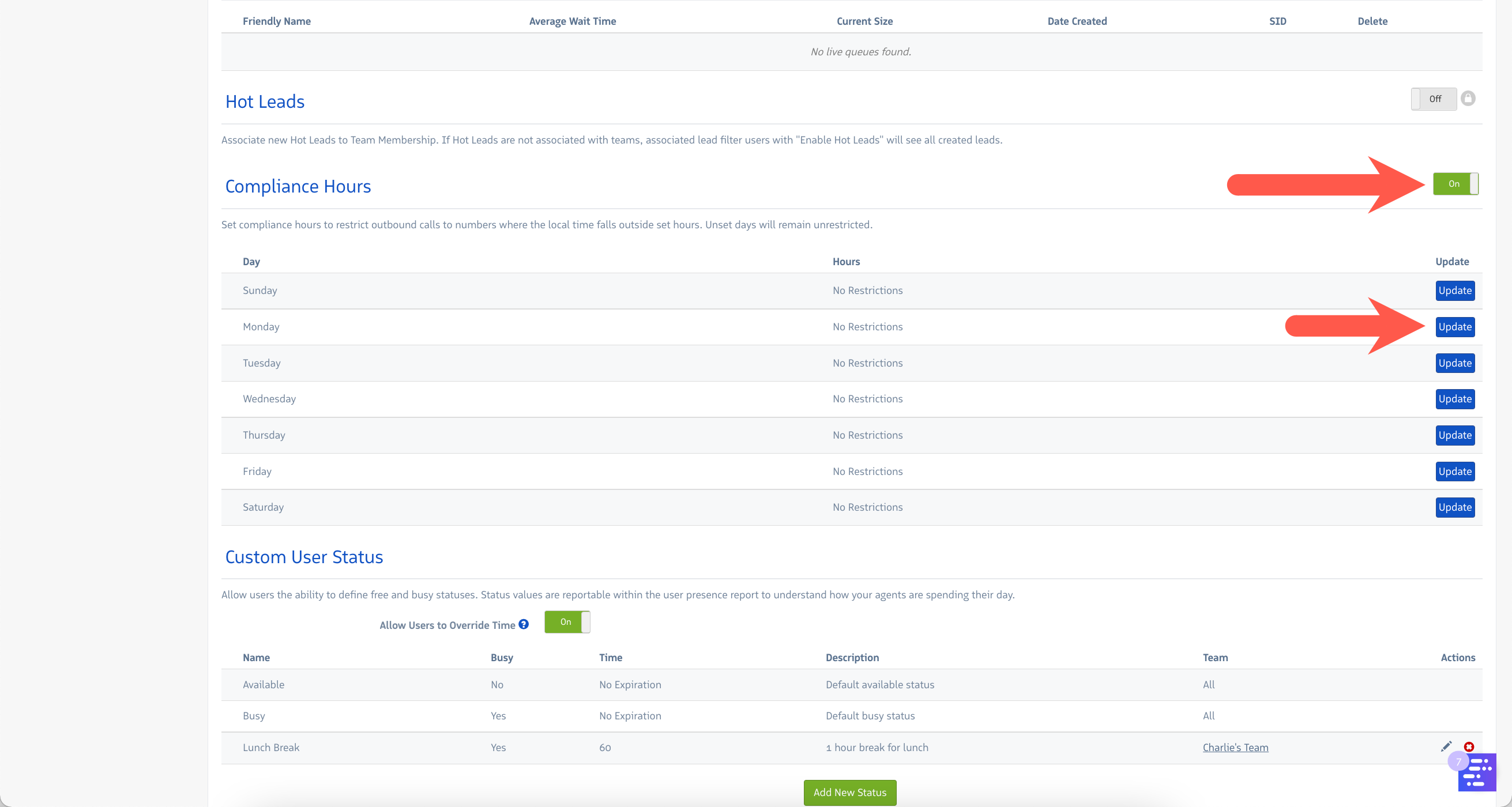Screen dimensions: 1512x807
Task: Click Update for Saturday
Action: pyautogui.click(x=1454, y=507)
